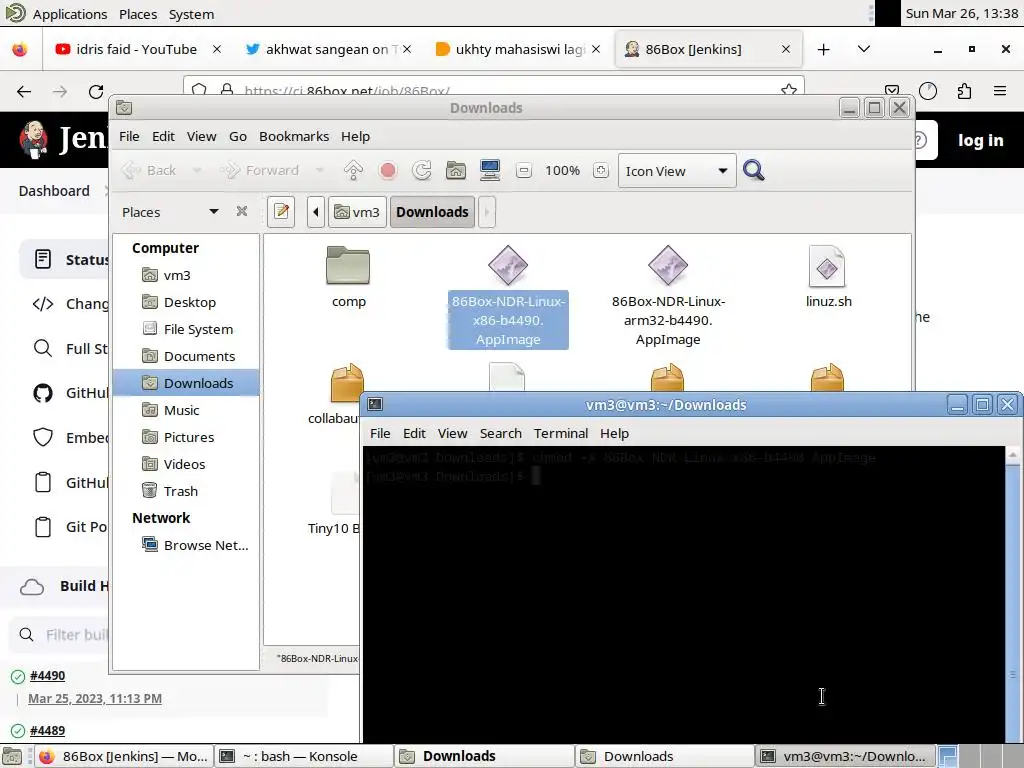1024x768 pixels.
Task: Open the Firefox hamburger menu
Action: [x=1000, y=91]
